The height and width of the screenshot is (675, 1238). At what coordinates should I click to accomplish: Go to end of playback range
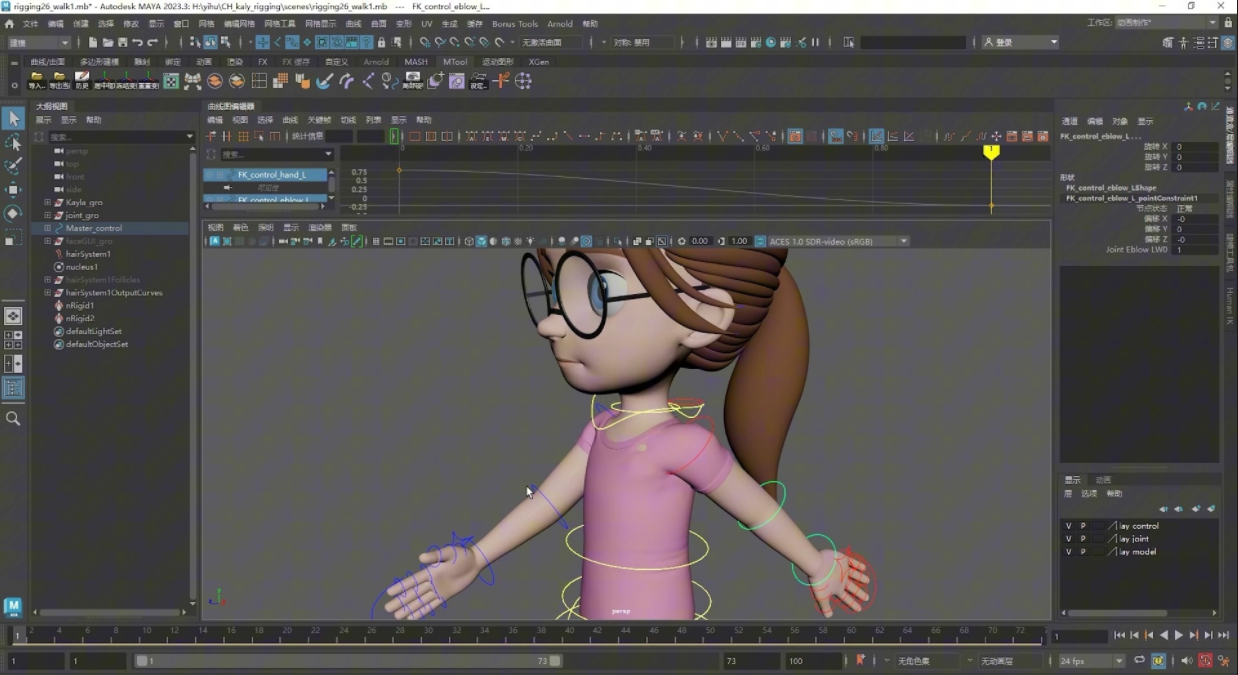pyautogui.click(x=1223, y=635)
